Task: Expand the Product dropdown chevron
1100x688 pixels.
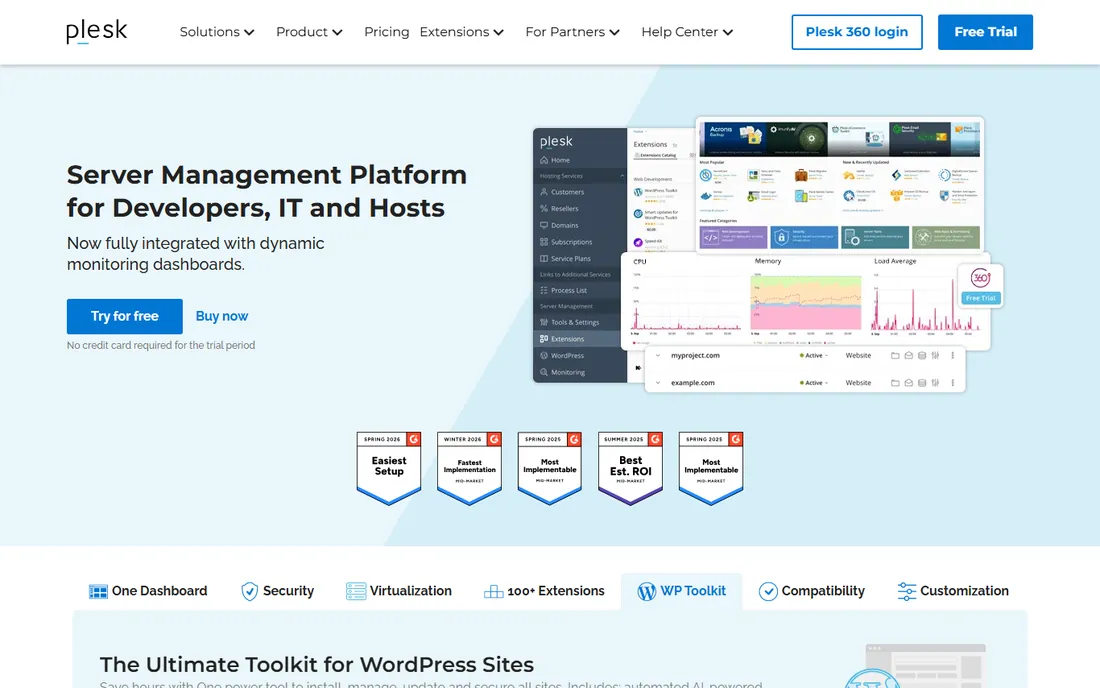Action: click(x=337, y=32)
